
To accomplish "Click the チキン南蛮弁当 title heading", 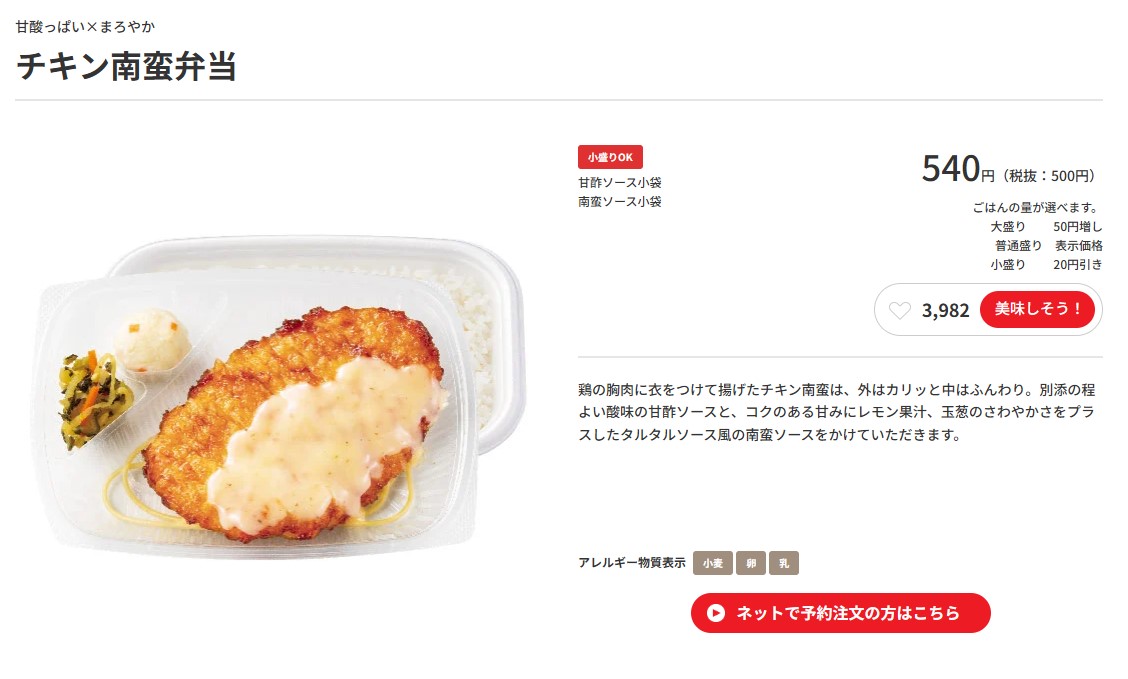I will click(127, 66).
